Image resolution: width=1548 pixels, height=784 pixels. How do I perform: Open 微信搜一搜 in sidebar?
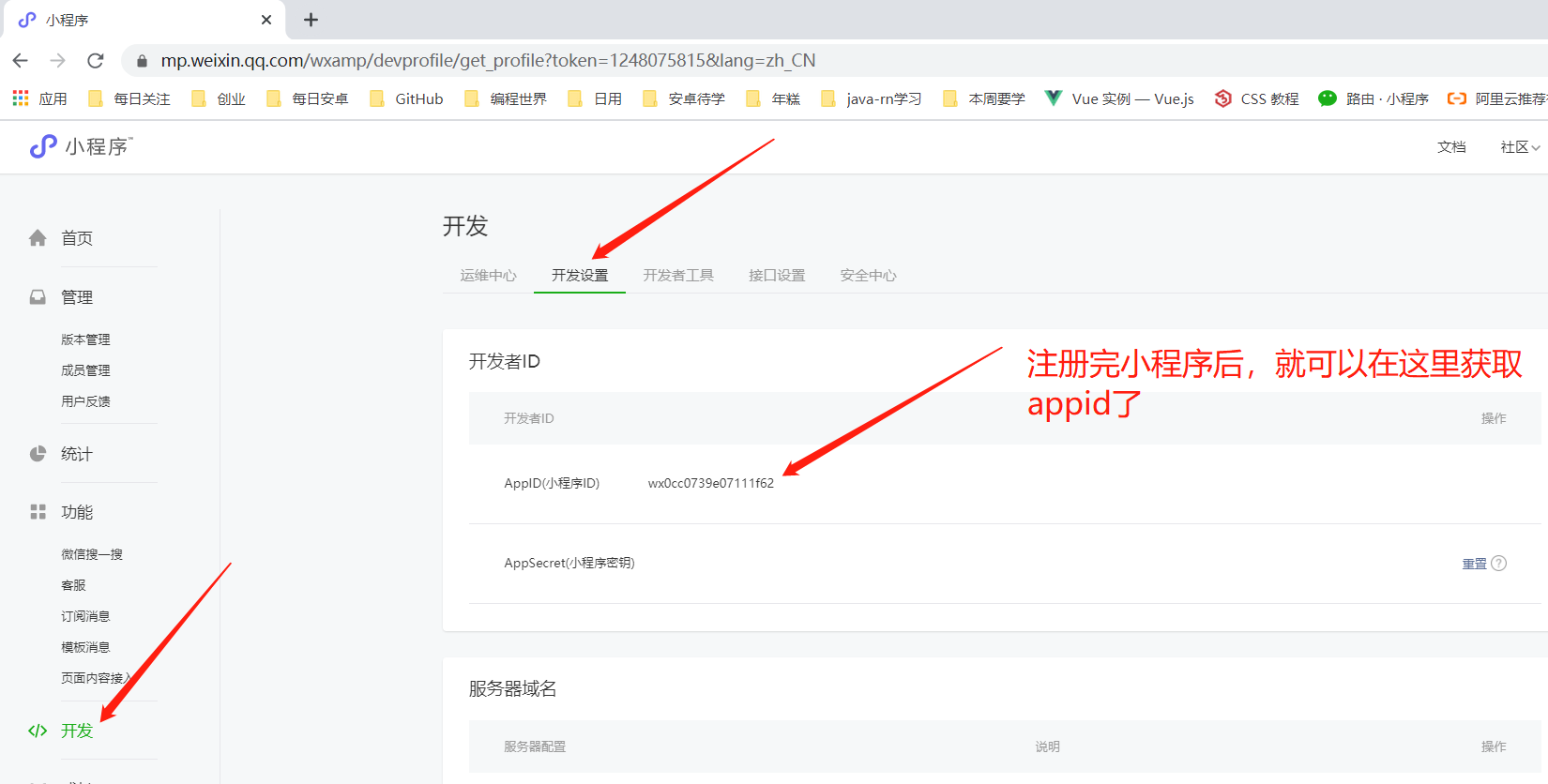(x=92, y=554)
